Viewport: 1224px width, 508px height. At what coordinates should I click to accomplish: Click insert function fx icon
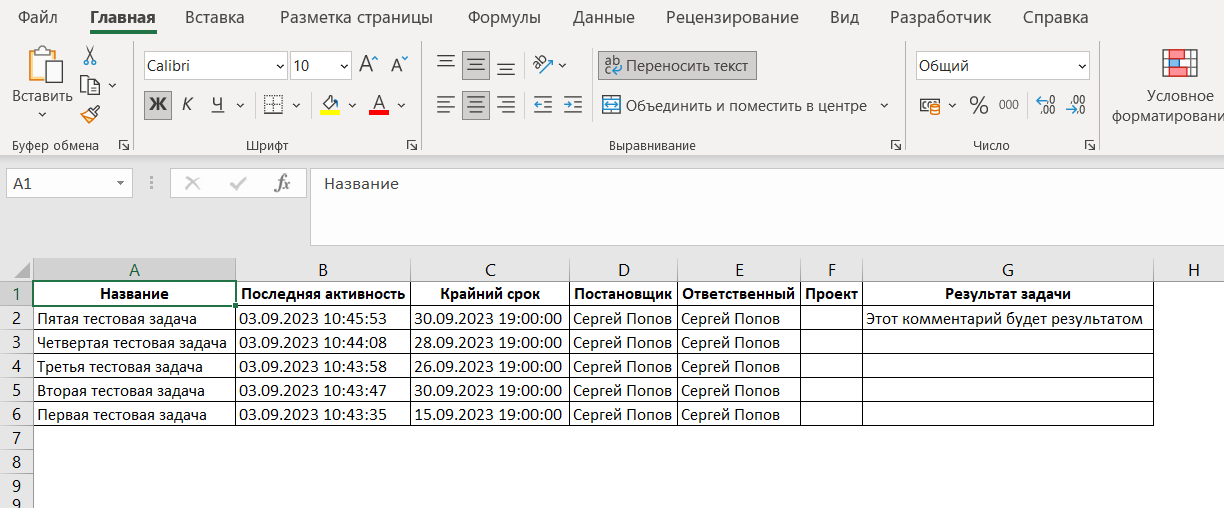click(x=283, y=183)
